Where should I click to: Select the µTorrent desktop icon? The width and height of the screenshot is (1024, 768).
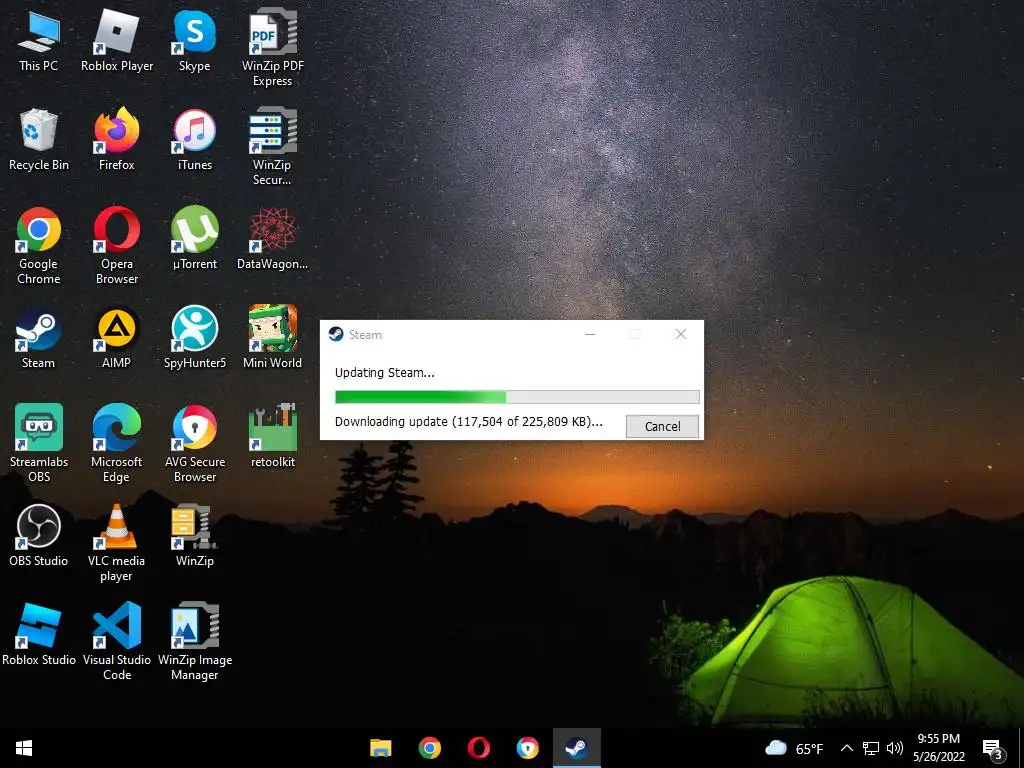tap(195, 239)
